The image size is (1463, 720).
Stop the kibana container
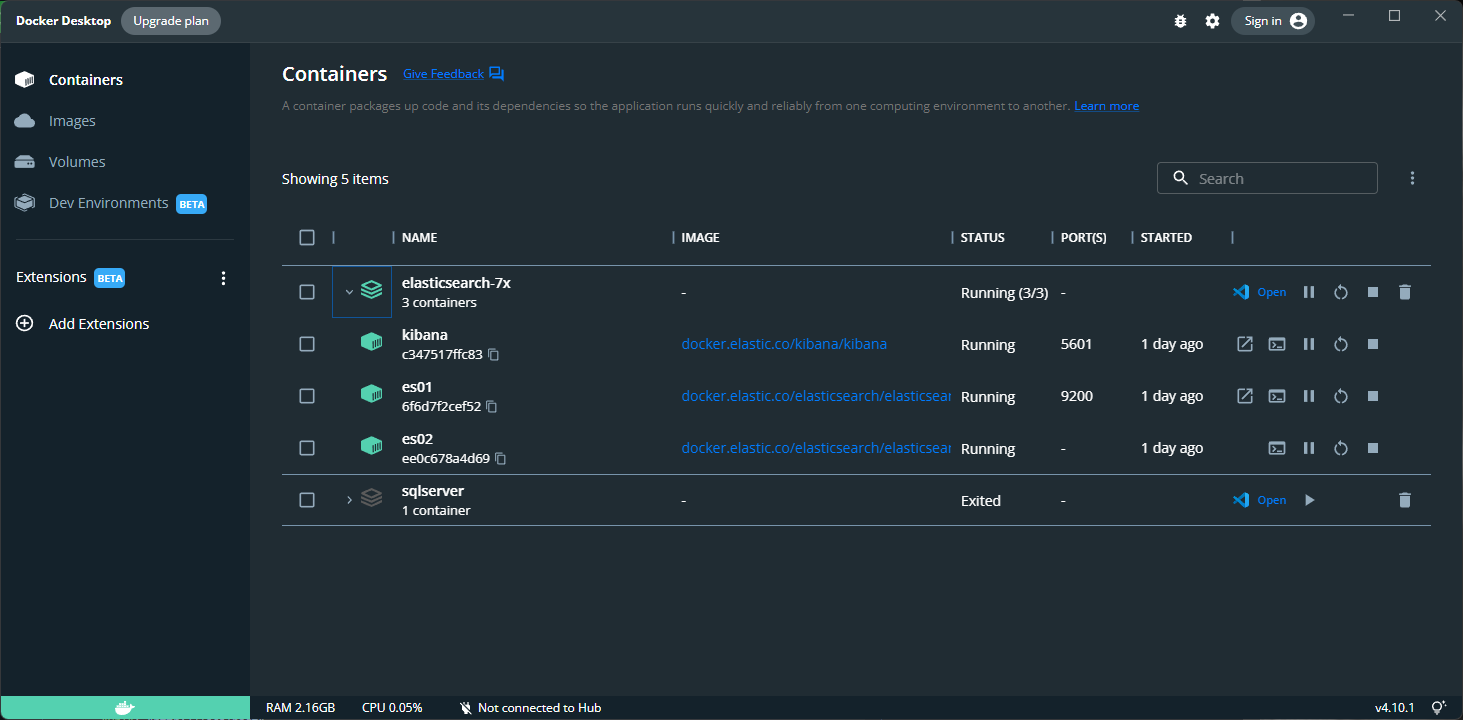point(1373,344)
